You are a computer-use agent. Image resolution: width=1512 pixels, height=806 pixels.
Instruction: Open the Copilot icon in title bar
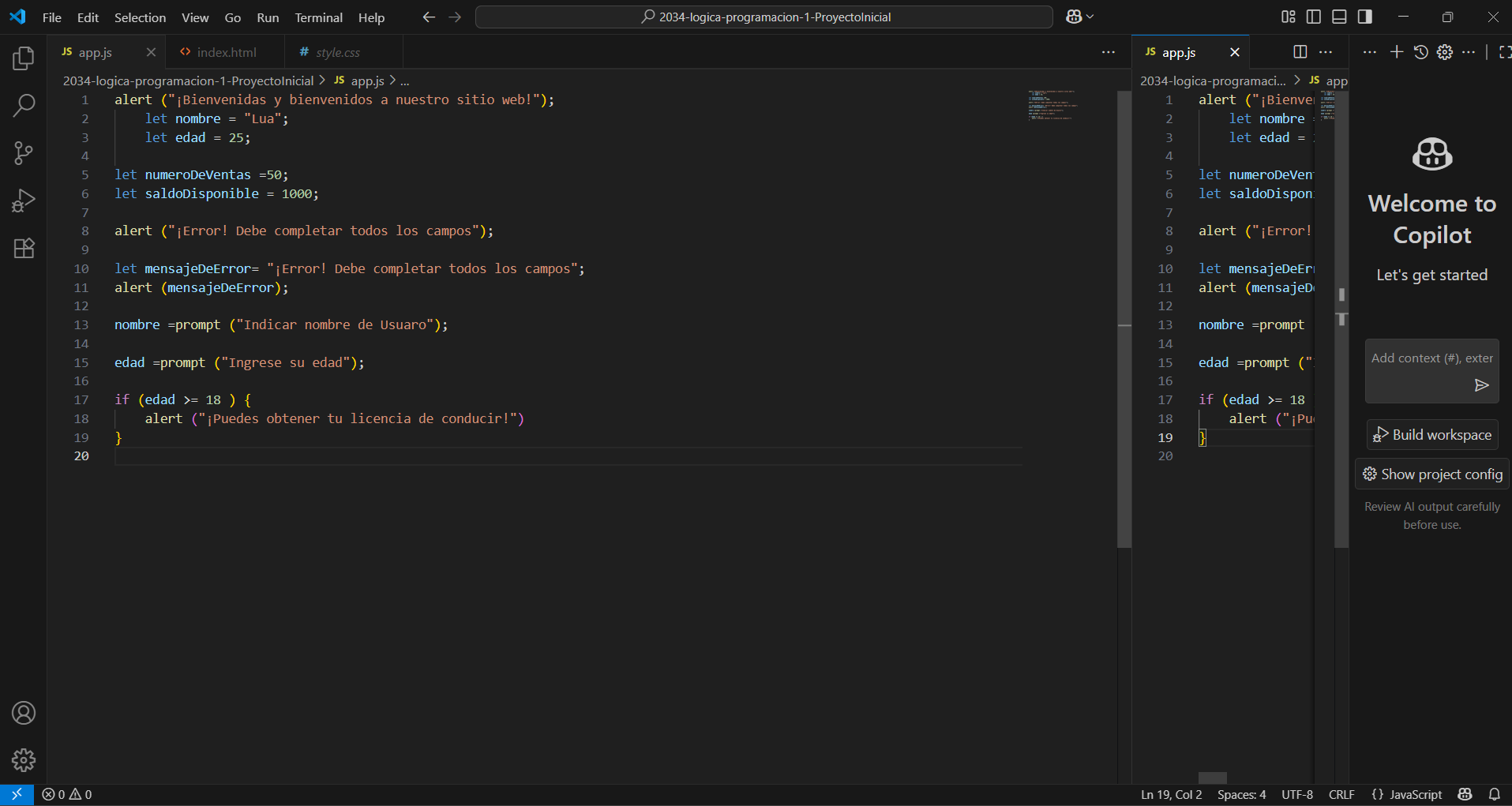[1074, 17]
